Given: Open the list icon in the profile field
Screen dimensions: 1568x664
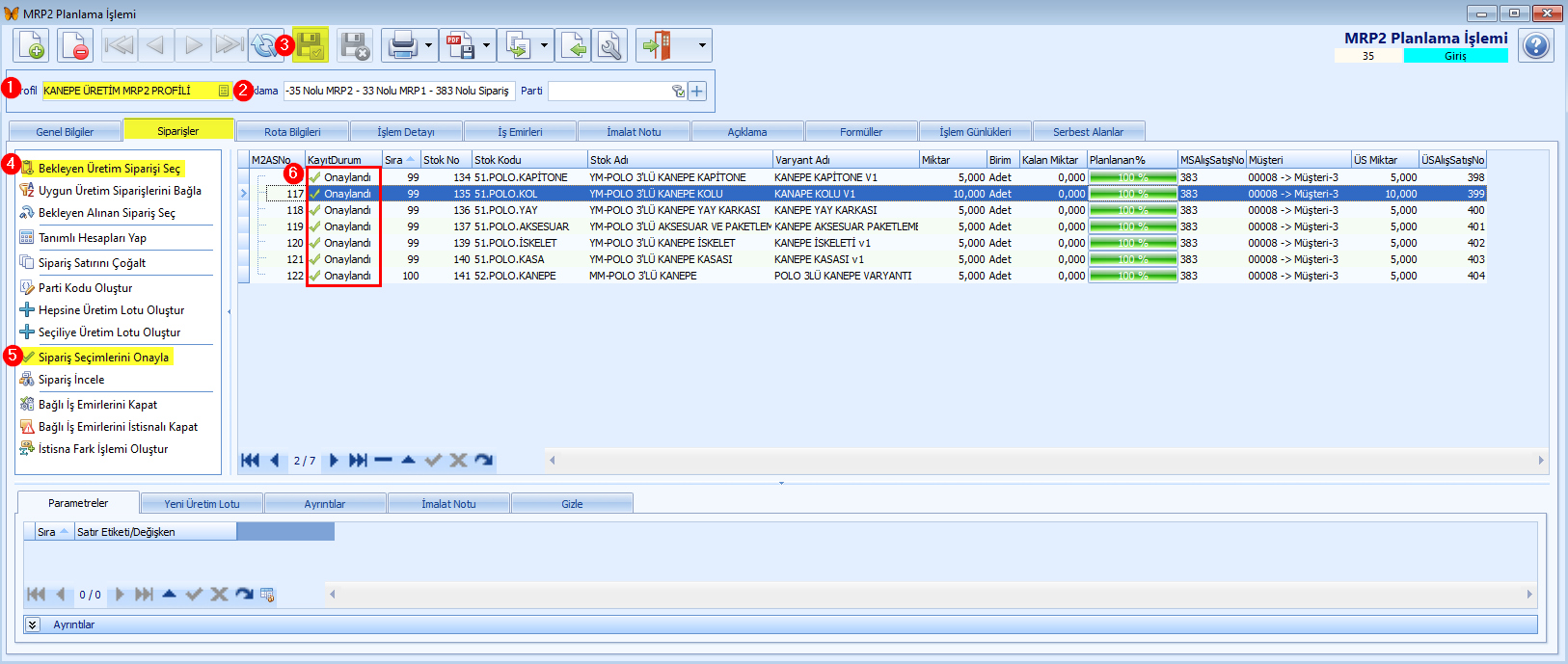Looking at the screenshot, I should pos(224,91).
